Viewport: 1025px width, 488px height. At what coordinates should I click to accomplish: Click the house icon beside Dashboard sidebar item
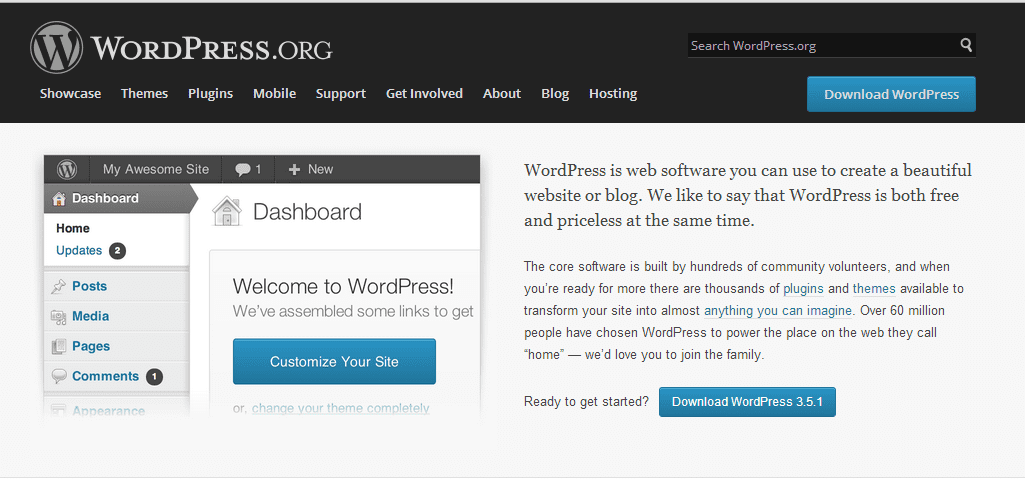pos(59,199)
